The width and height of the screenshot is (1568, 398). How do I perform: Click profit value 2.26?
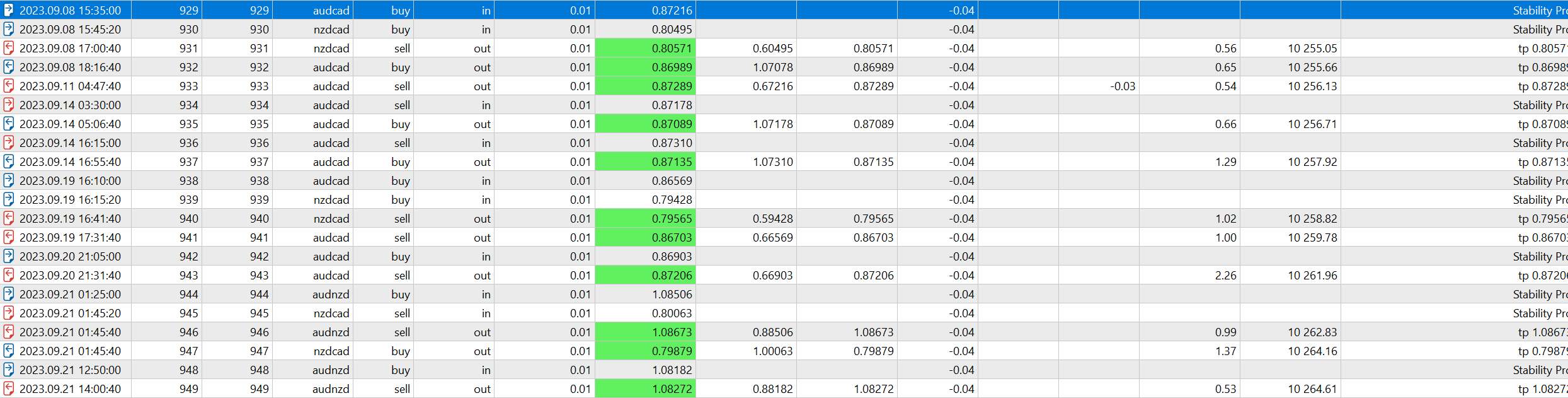[1226, 276]
